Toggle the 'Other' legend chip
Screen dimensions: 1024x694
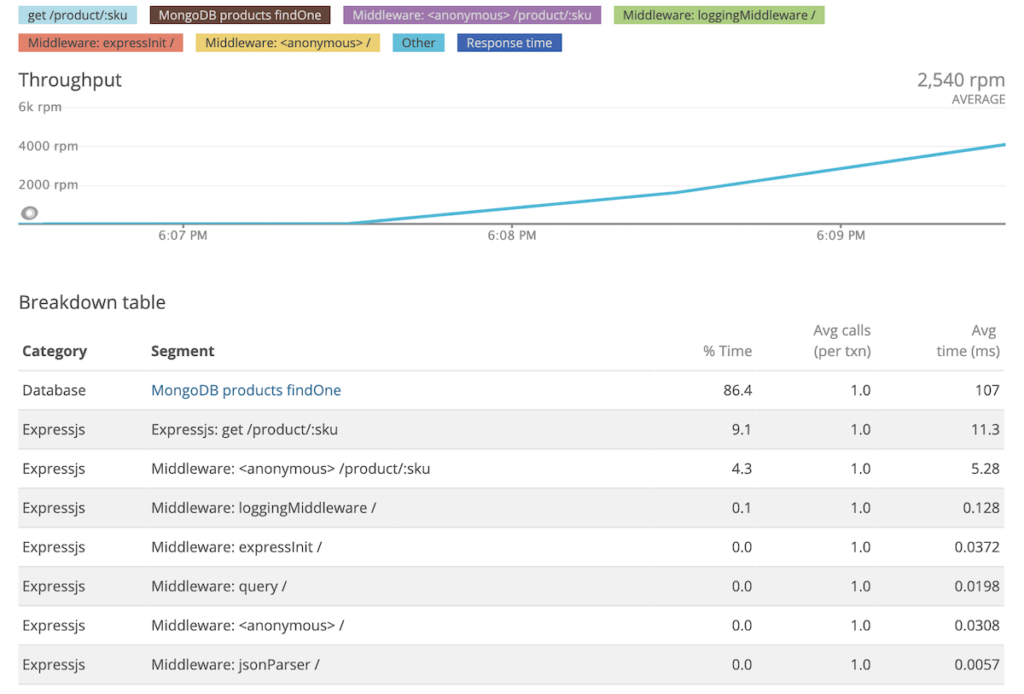[x=418, y=43]
